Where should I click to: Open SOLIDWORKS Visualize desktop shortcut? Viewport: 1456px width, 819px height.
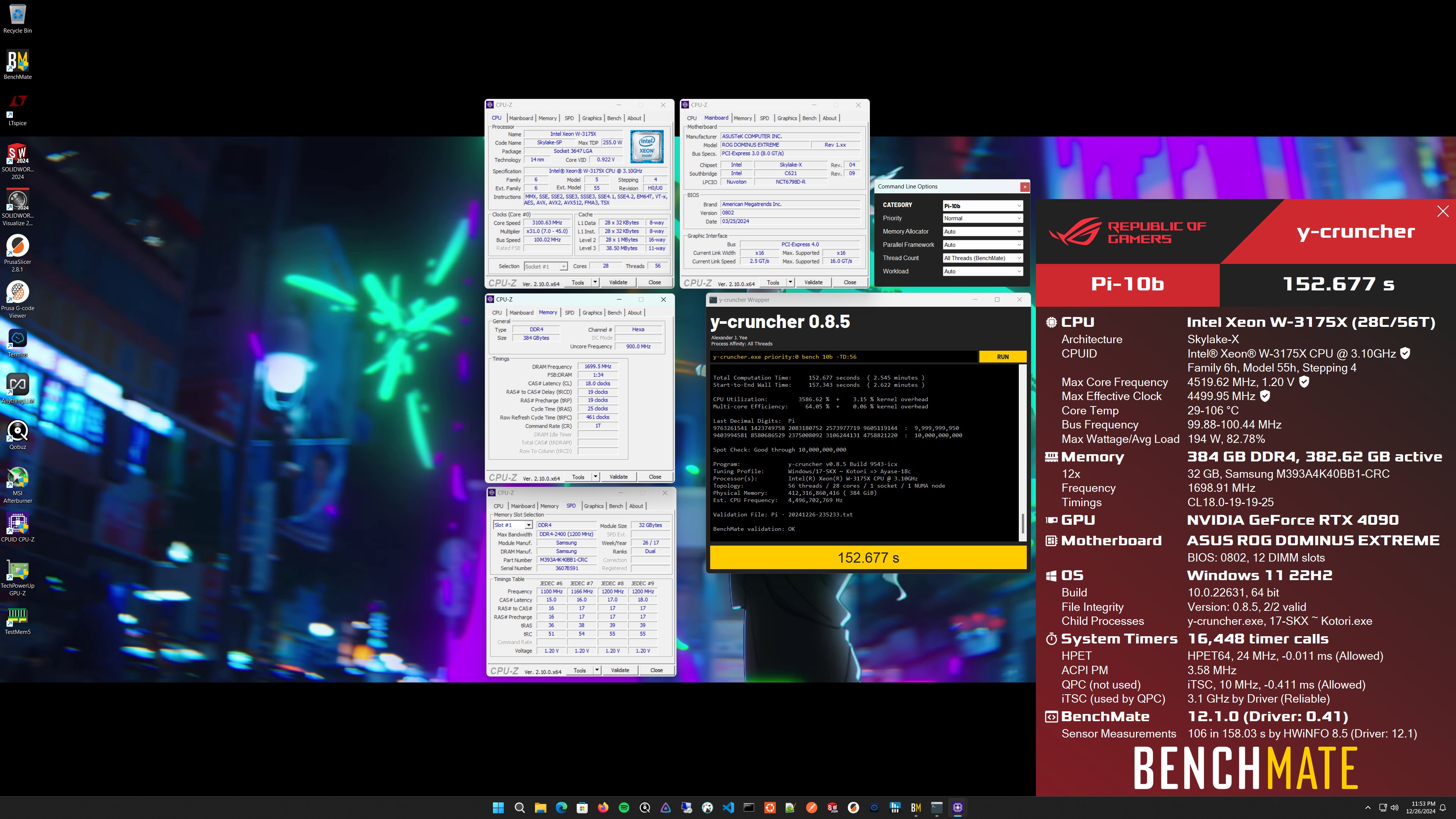tap(17, 207)
